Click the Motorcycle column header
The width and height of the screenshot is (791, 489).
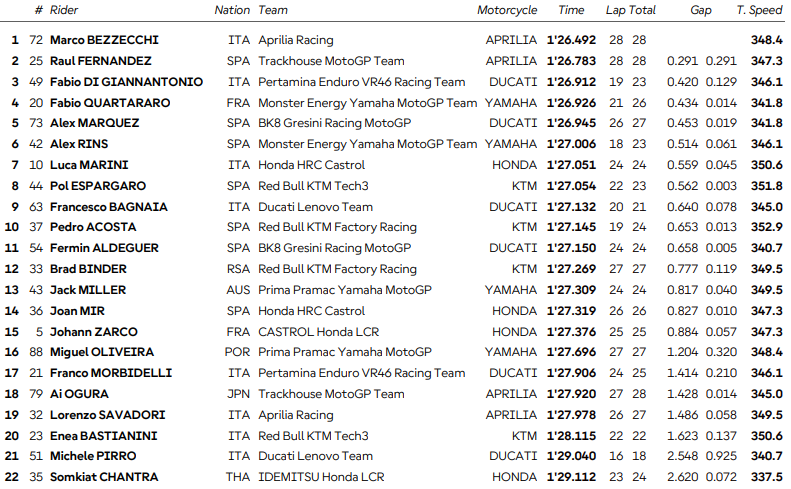507,10
